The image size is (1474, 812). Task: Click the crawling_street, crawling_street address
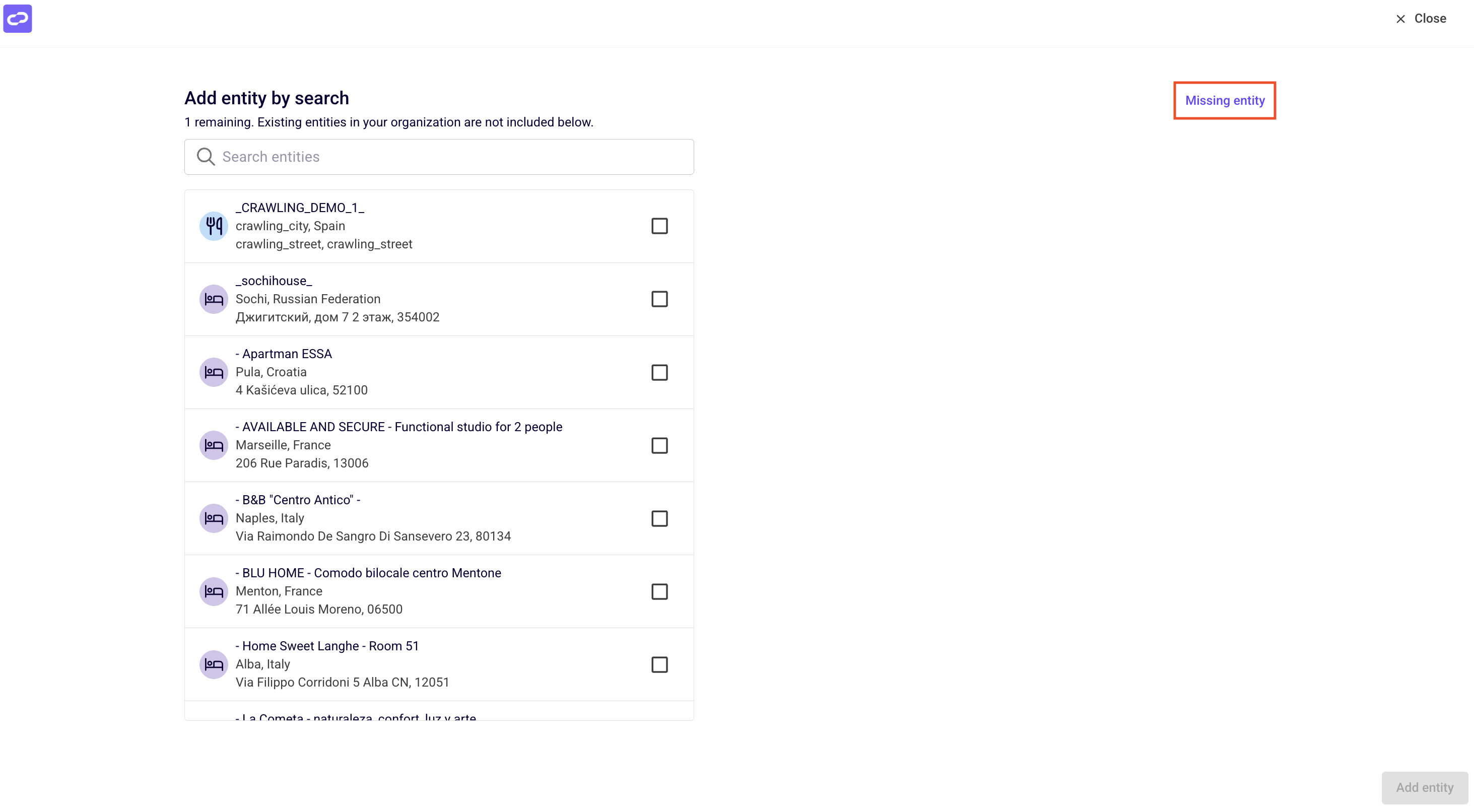(x=324, y=244)
